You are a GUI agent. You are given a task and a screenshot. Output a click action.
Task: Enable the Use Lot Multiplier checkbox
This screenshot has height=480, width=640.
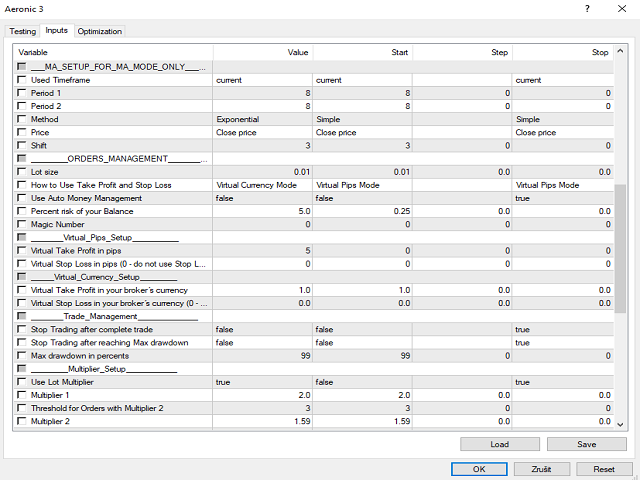coord(22,382)
